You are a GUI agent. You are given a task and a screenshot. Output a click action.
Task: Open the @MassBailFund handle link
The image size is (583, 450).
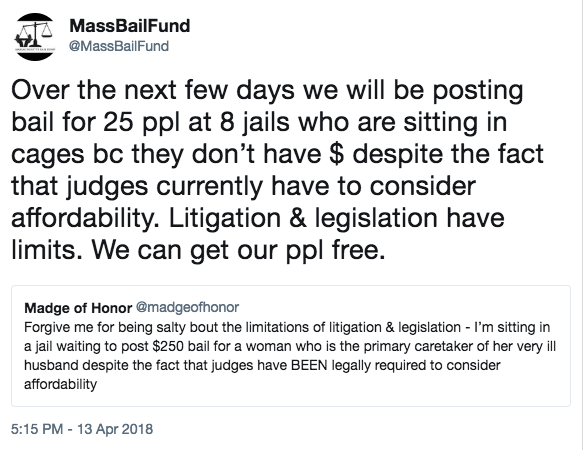pos(119,46)
